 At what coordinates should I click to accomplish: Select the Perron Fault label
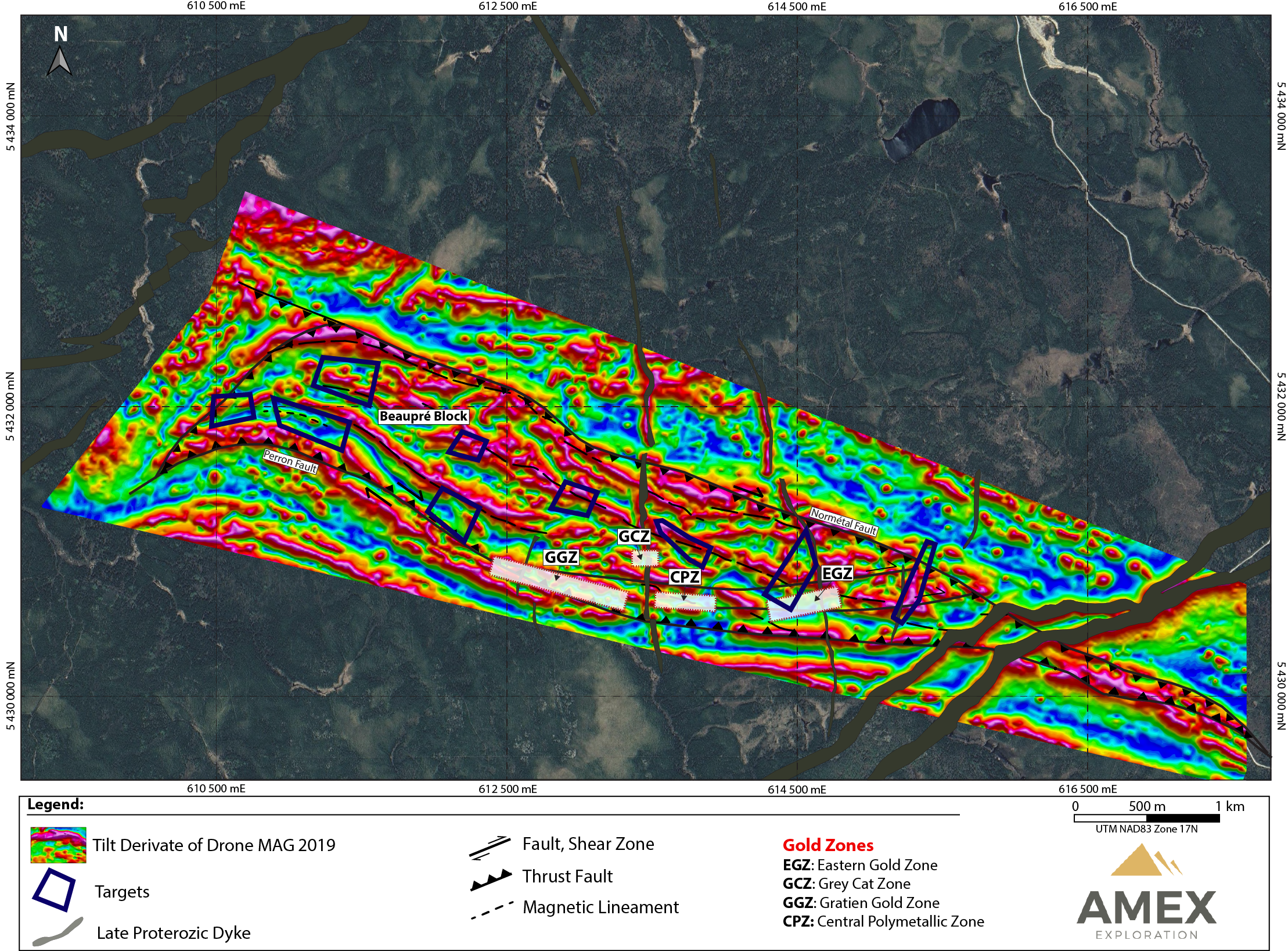point(290,461)
